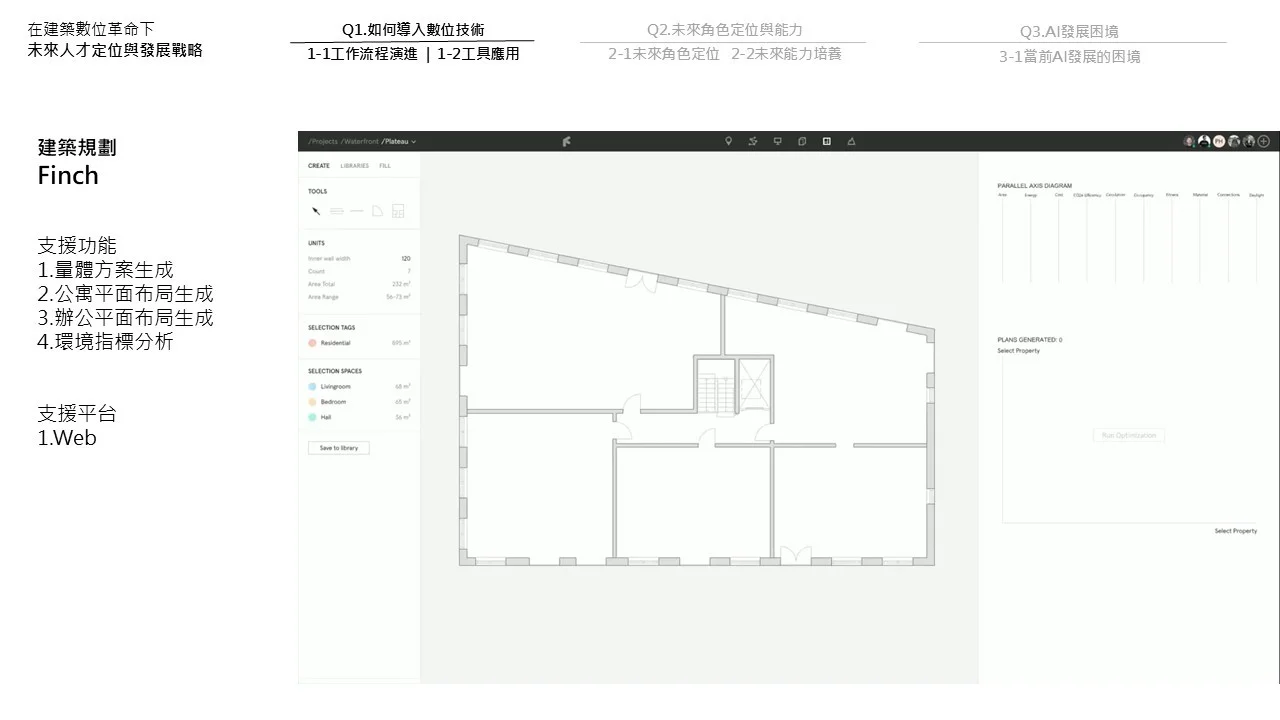This screenshot has width=1280, height=720.
Task: Click the triangle icon in top bar
Action: pyautogui.click(x=851, y=142)
